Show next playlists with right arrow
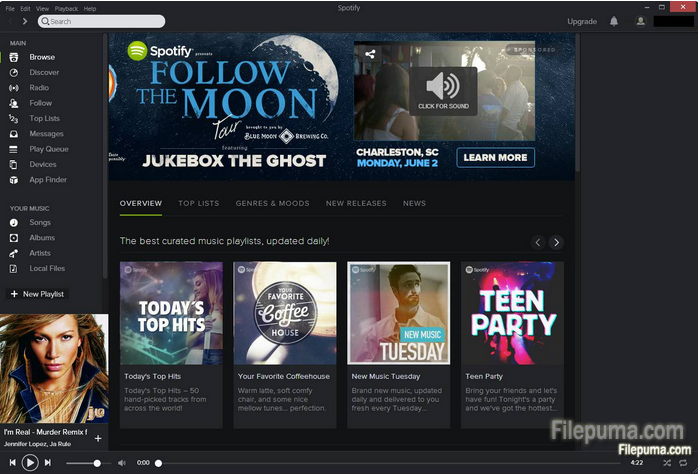Image resolution: width=698 pixels, height=475 pixels. [x=556, y=242]
